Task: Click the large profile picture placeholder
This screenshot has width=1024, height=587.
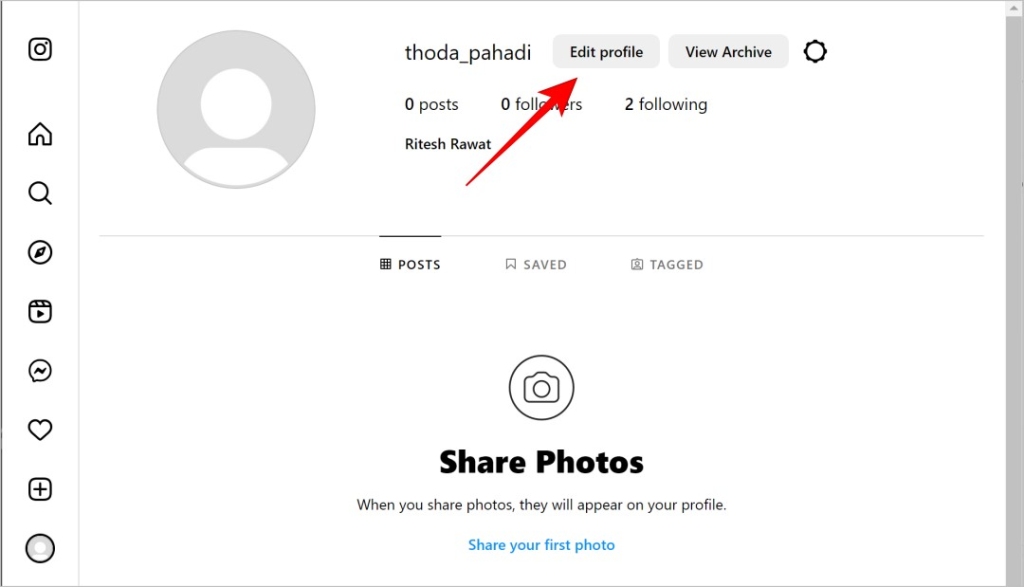Action: click(x=236, y=109)
